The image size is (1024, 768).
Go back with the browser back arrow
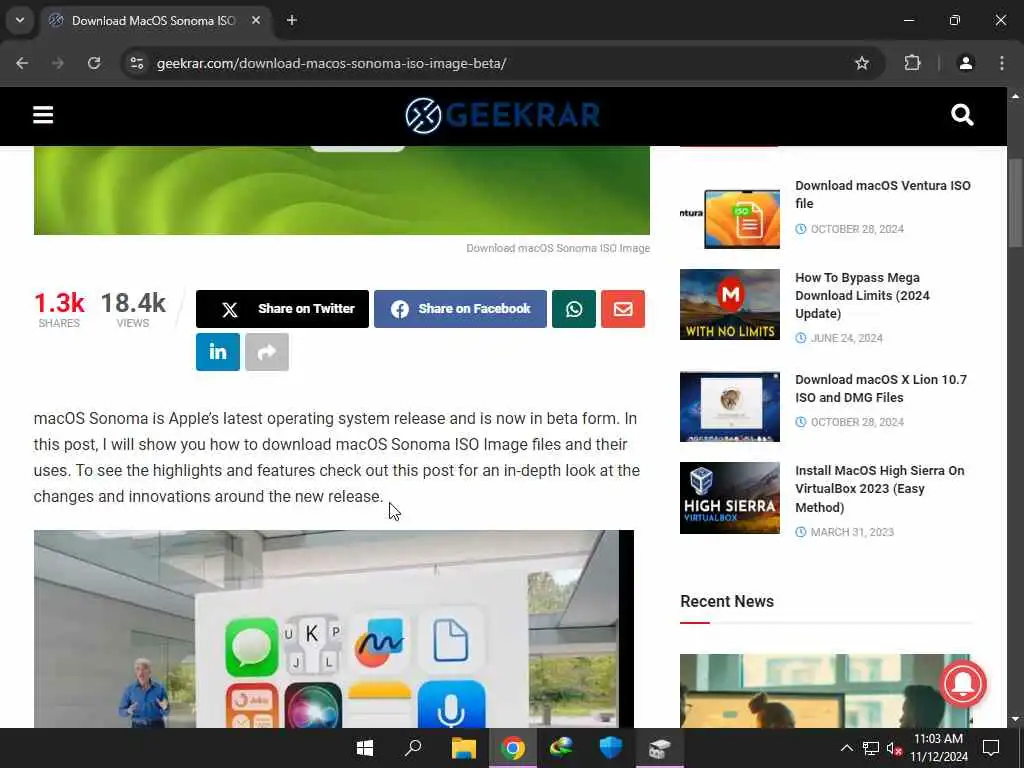pos(22,63)
